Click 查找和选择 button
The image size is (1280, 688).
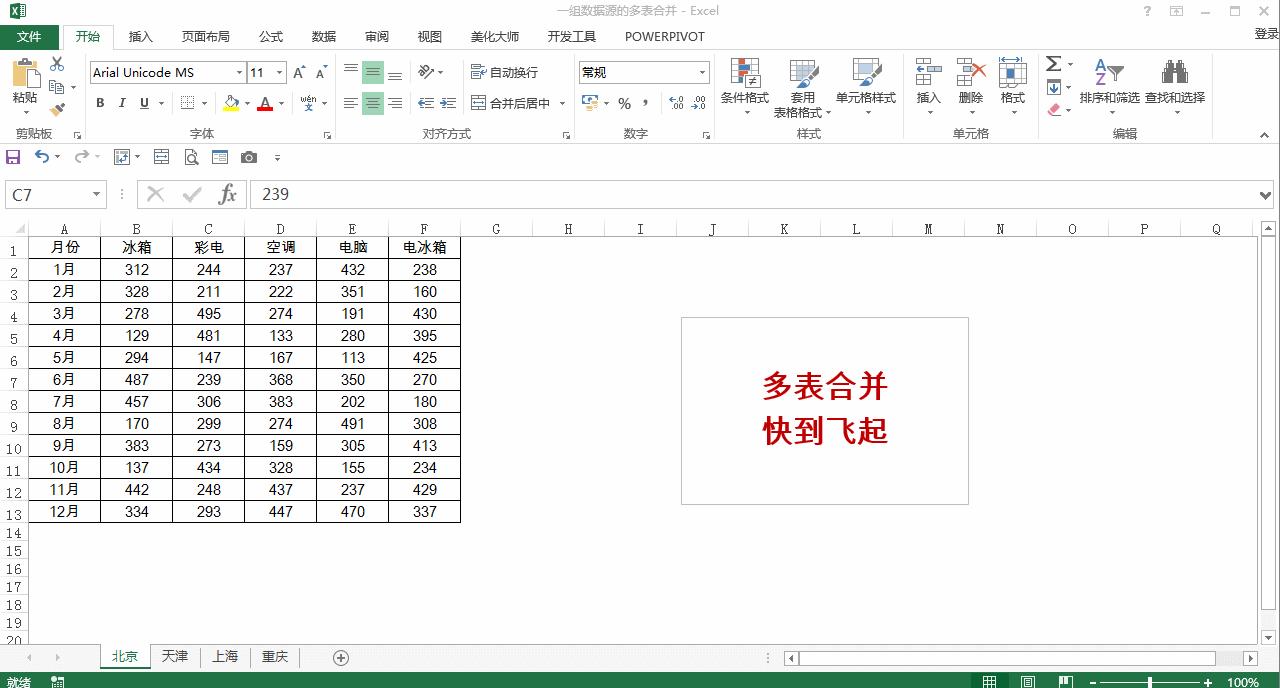tap(1175, 88)
